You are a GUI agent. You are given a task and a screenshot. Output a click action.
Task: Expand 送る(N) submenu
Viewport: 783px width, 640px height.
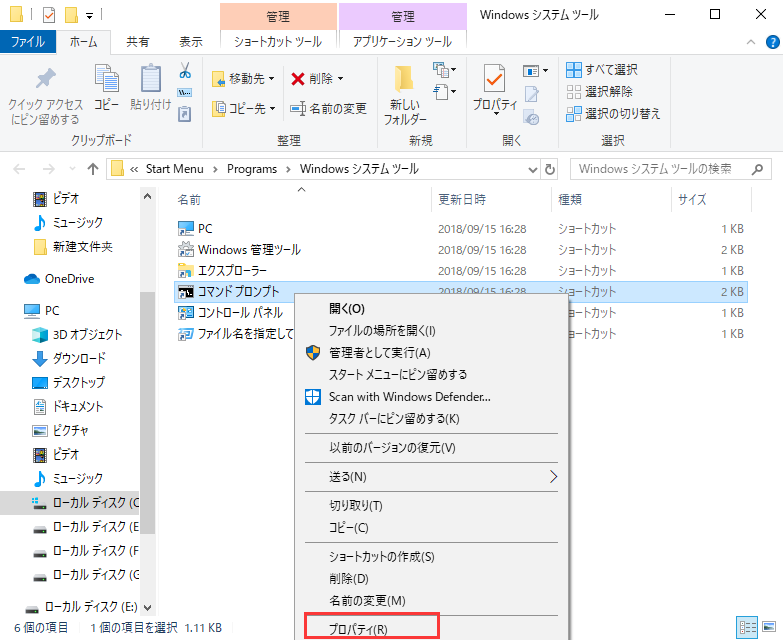point(431,477)
